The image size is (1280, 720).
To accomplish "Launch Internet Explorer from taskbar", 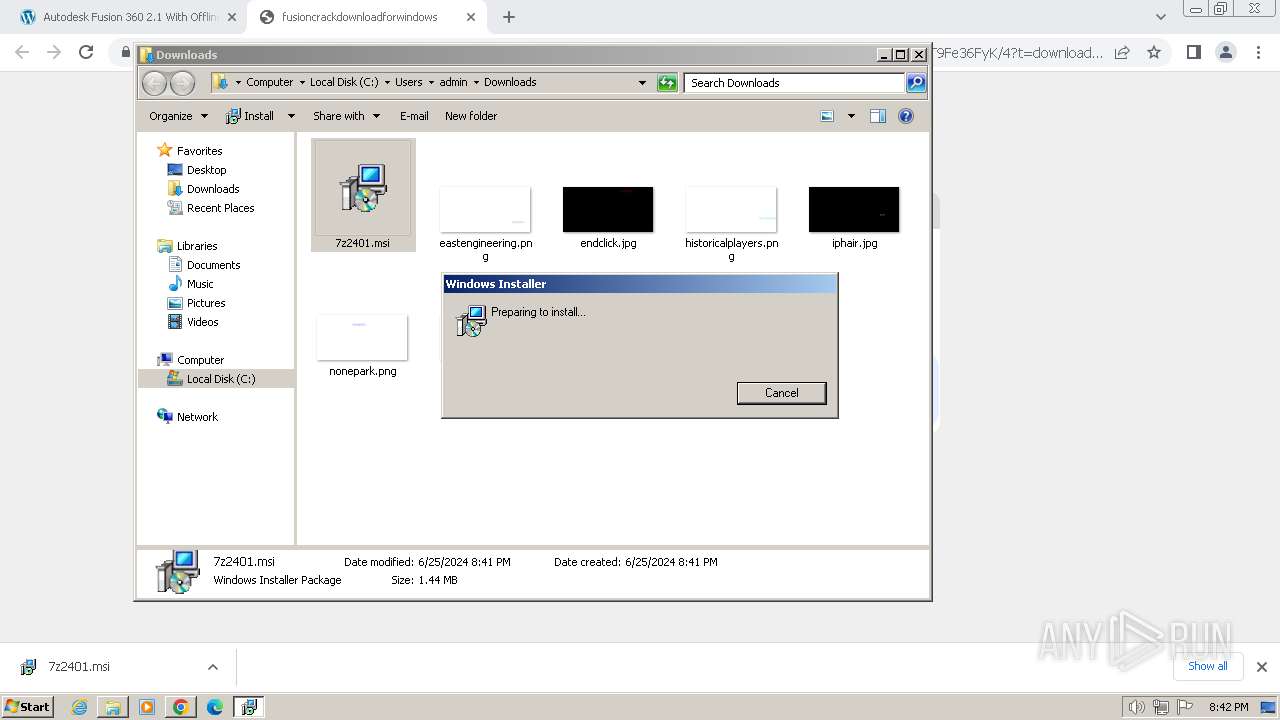I will click(79, 707).
